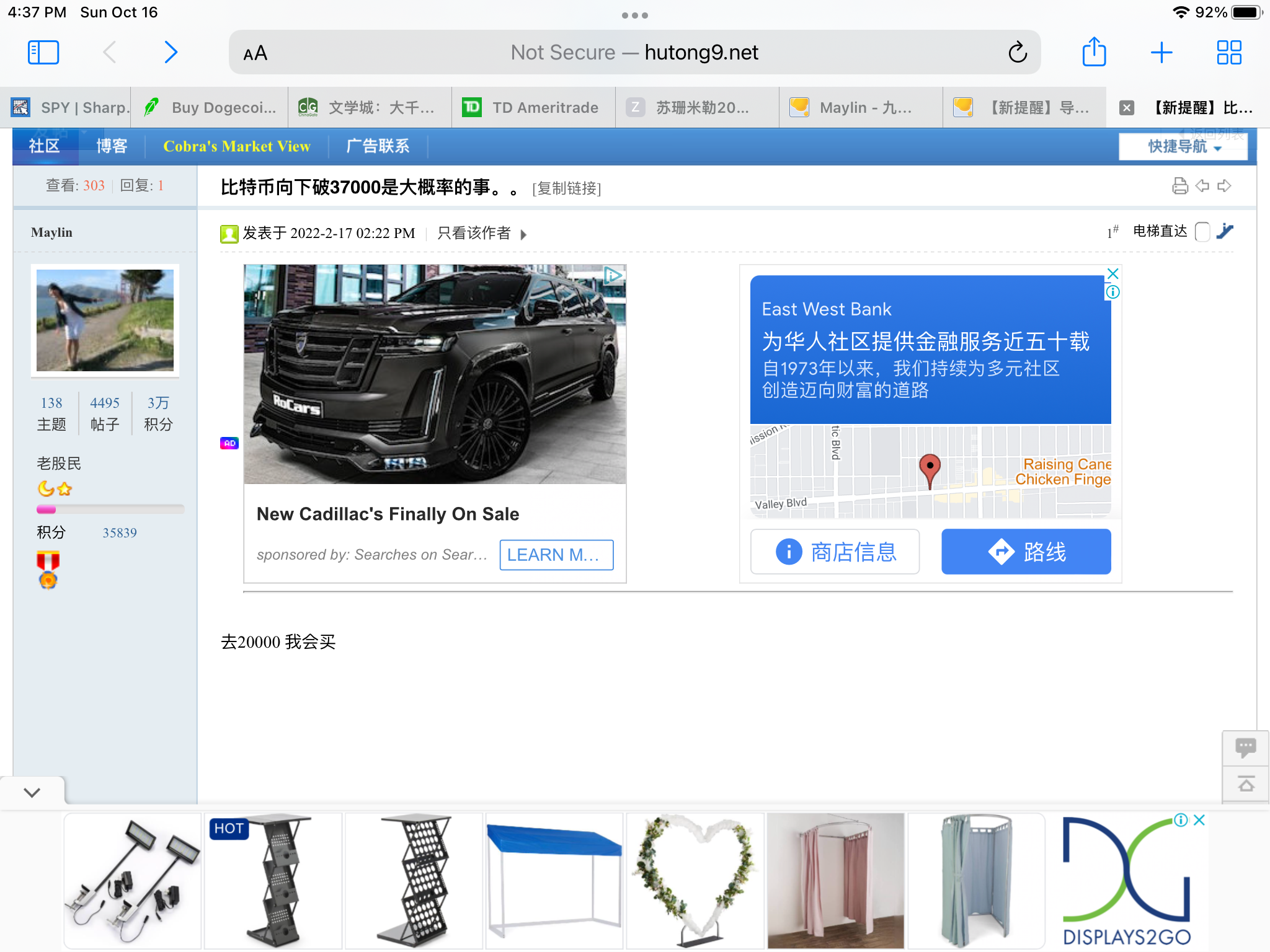Tap the Safari sidebar toggle icon

[x=43, y=52]
